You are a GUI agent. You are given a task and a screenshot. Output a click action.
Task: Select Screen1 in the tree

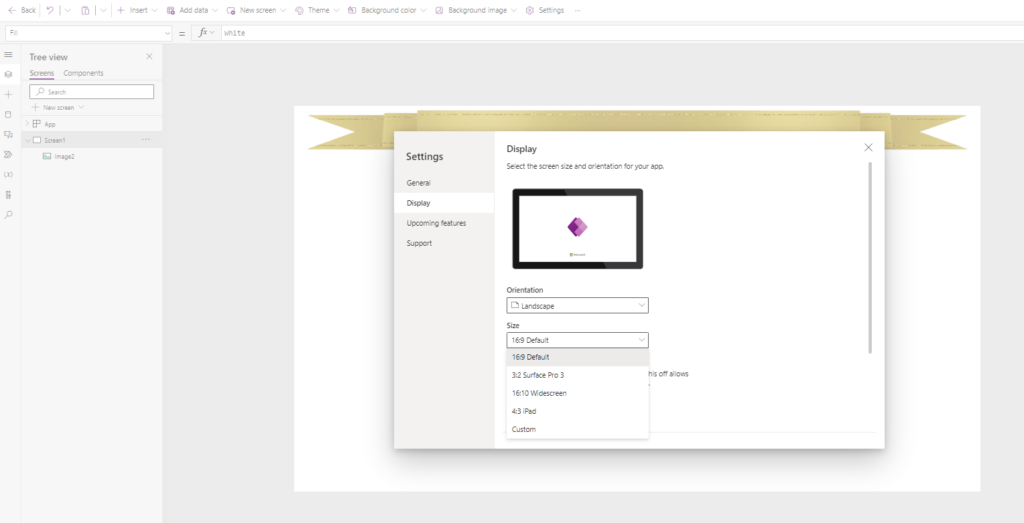55,140
